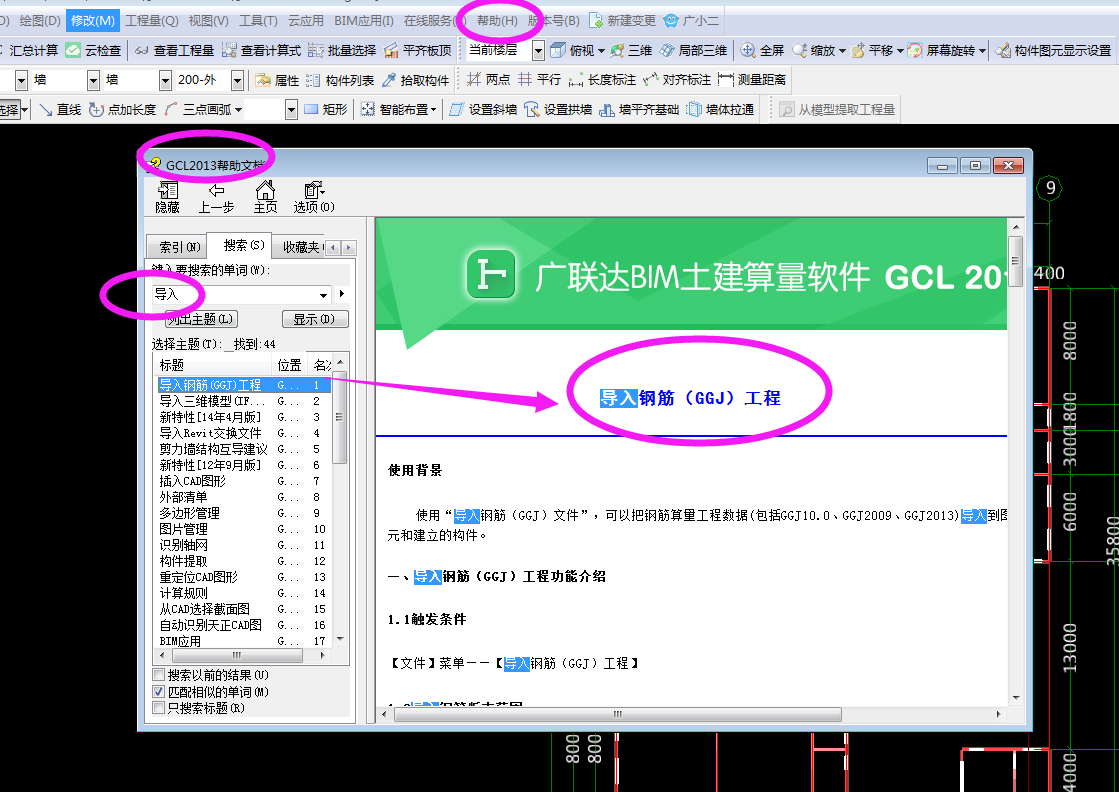Open the BIM应用(I) menu
Screen dimensions: 1119x792
(x=364, y=21)
